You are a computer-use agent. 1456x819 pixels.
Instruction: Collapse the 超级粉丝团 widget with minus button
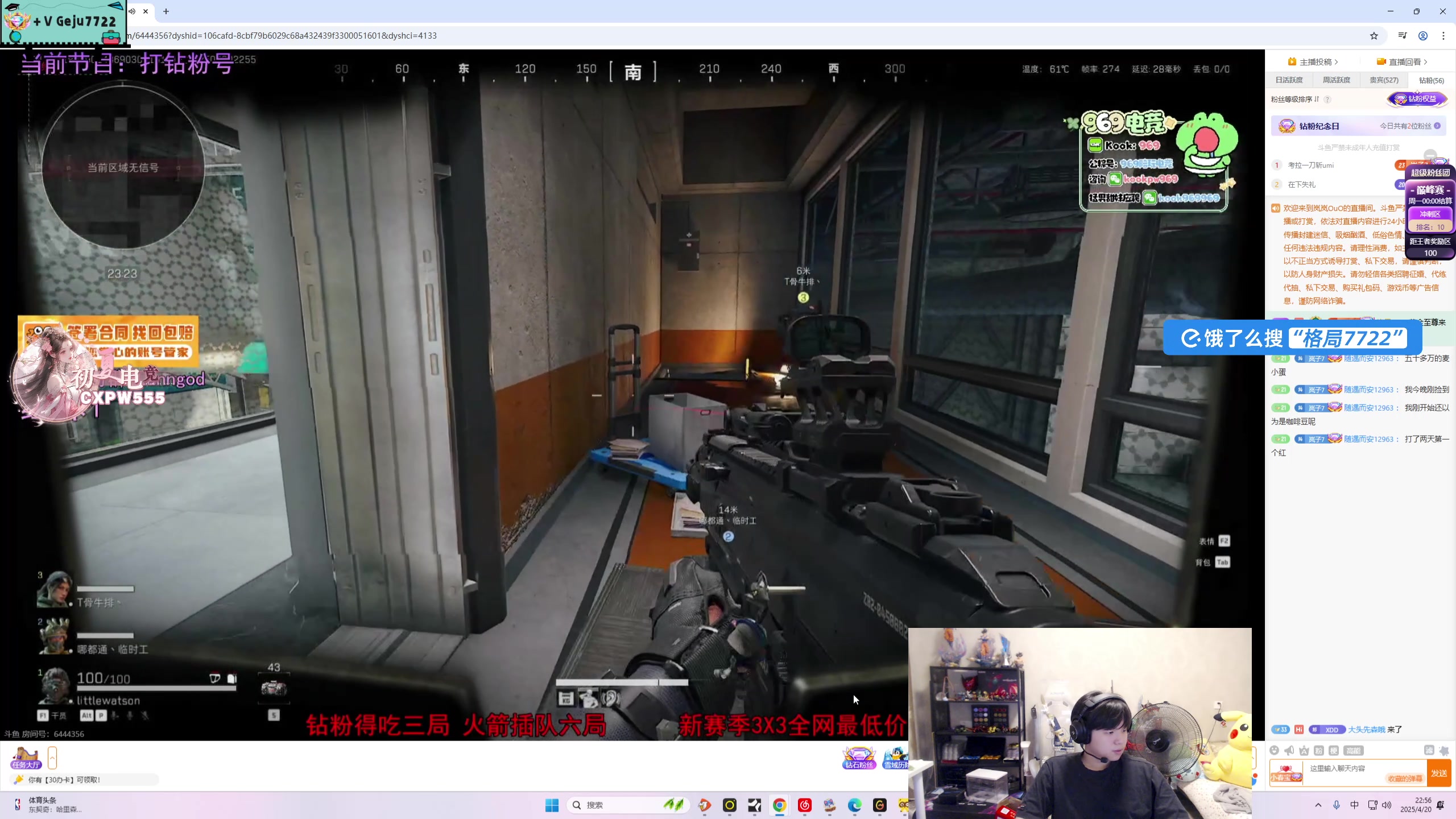[x=1430, y=155]
